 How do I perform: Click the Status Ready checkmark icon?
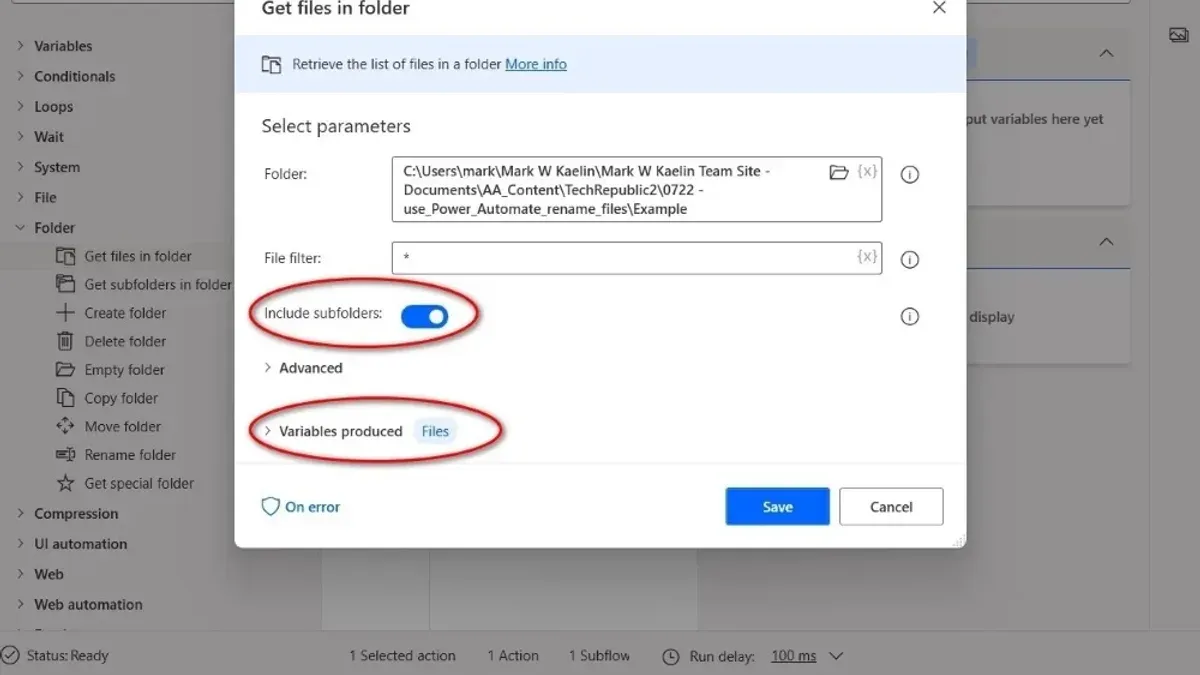[10, 656]
